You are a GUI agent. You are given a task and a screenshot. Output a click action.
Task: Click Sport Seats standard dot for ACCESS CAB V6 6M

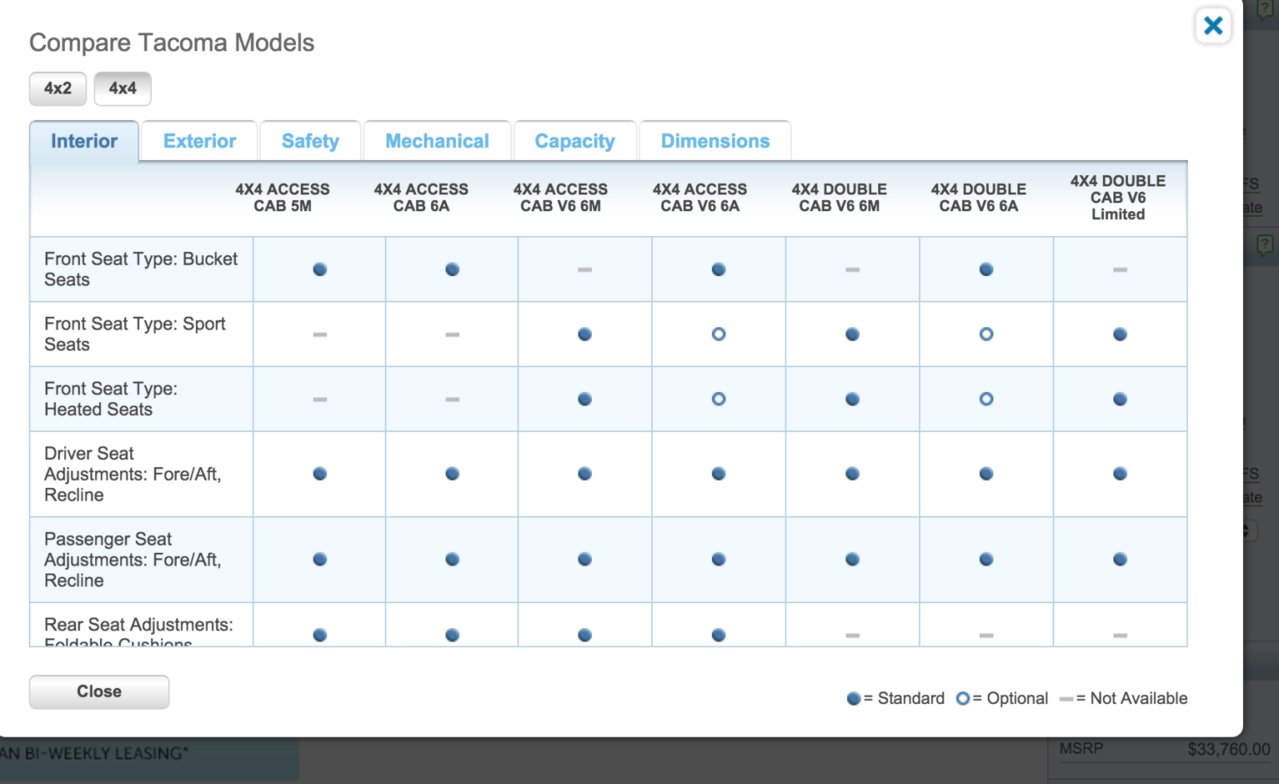585,334
